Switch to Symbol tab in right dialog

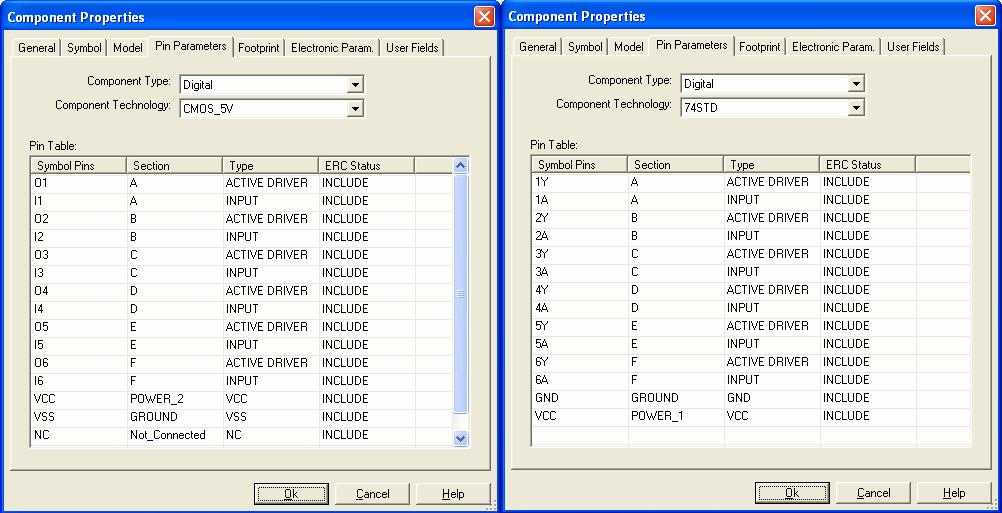point(585,47)
